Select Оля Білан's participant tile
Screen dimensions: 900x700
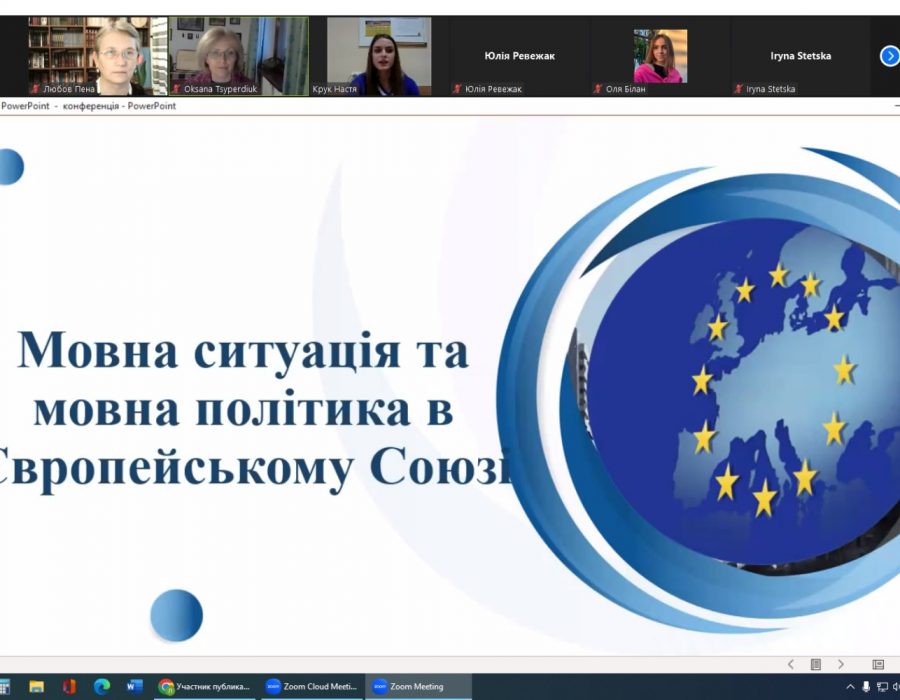(660, 56)
